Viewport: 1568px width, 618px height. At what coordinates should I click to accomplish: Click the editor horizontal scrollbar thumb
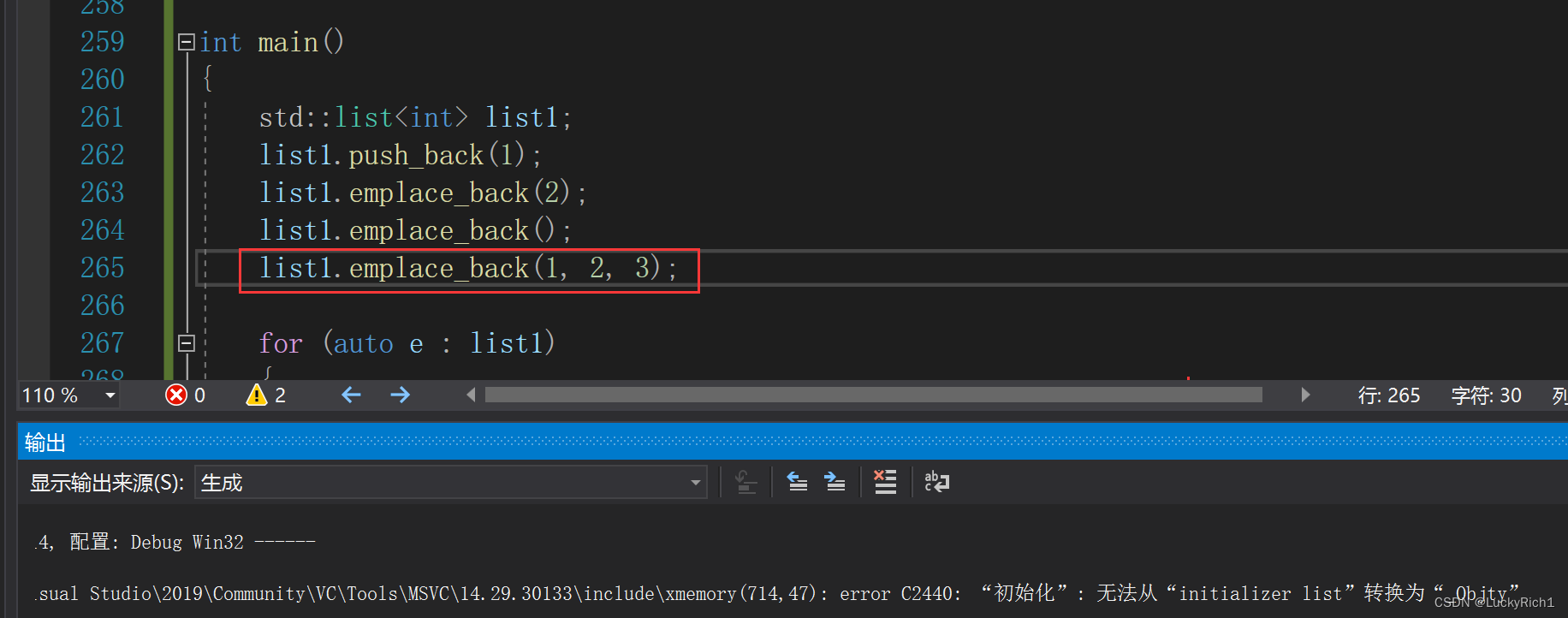(x=873, y=395)
